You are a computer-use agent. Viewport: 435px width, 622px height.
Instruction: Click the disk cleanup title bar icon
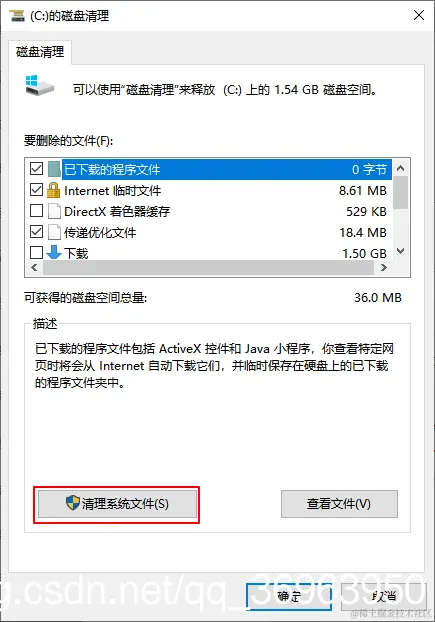(16, 16)
